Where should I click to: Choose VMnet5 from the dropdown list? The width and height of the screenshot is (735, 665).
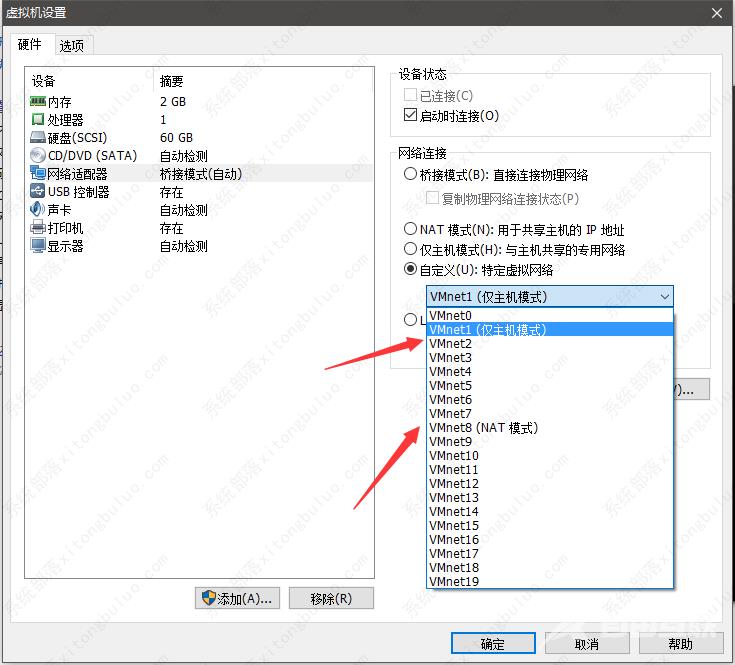click(549, 386)
